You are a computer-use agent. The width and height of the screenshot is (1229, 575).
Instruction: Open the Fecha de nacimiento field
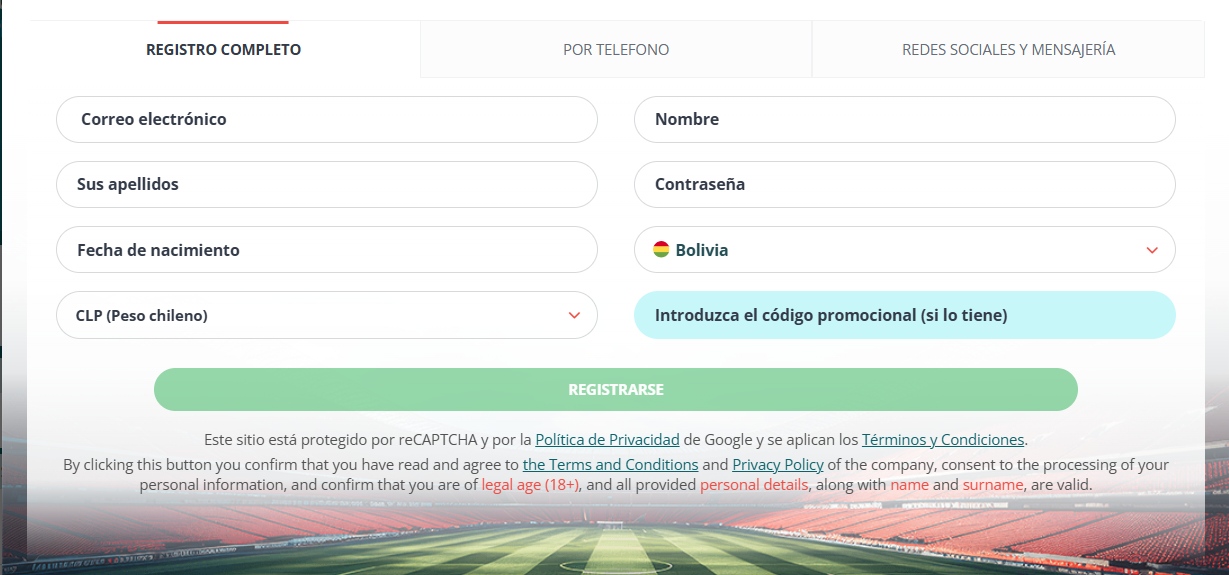(326, 250)
